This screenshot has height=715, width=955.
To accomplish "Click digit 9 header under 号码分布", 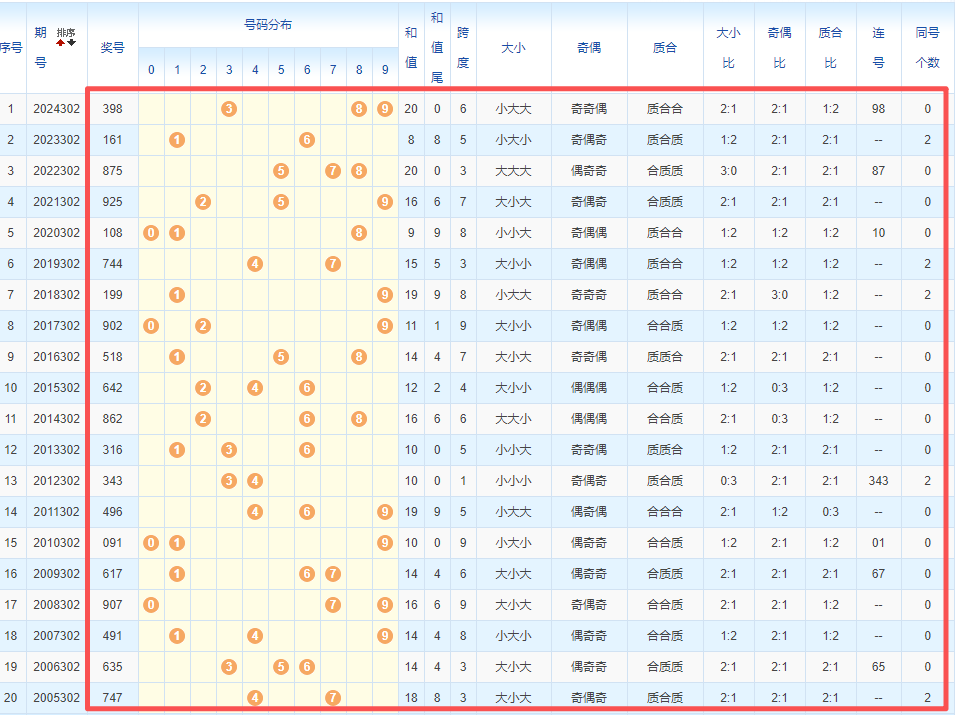I will click(385, 70).
